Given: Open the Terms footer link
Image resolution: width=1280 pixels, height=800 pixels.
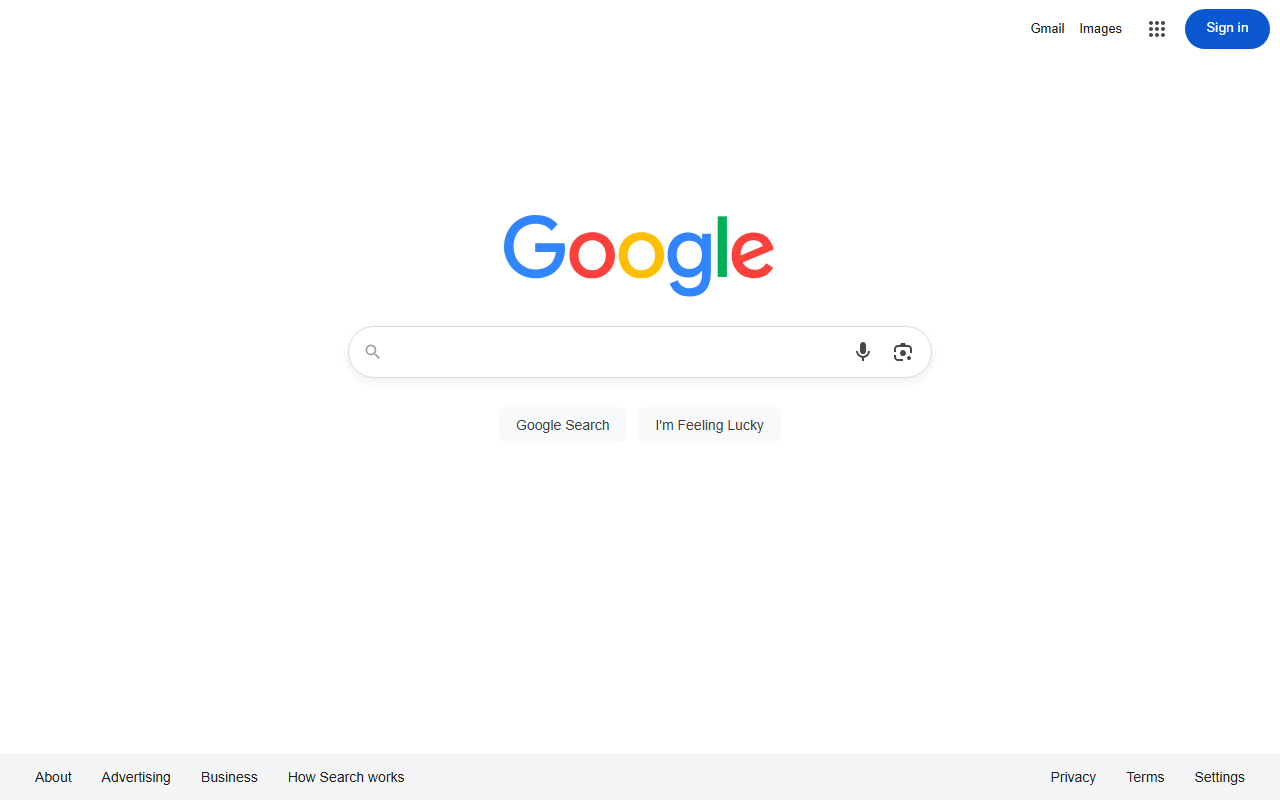Looking at the screenshot, I should (x=1145, y=777).
